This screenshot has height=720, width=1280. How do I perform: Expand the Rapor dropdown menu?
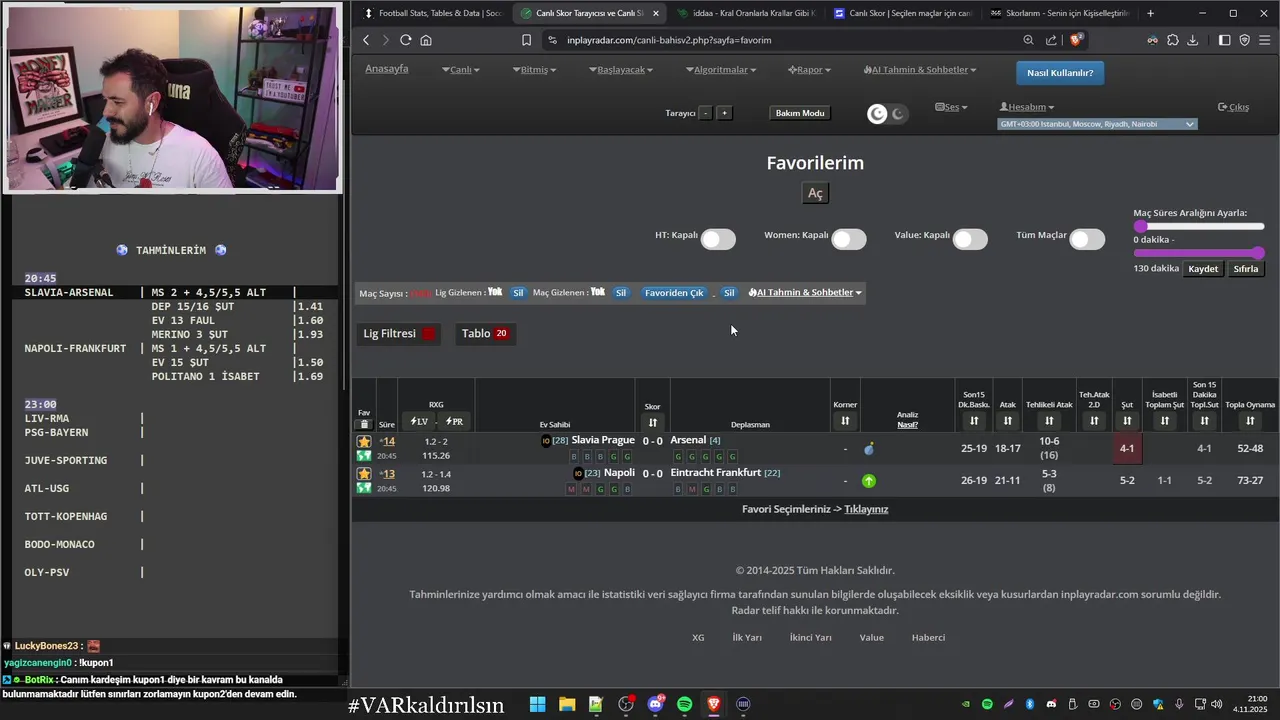tap(811, 70)
